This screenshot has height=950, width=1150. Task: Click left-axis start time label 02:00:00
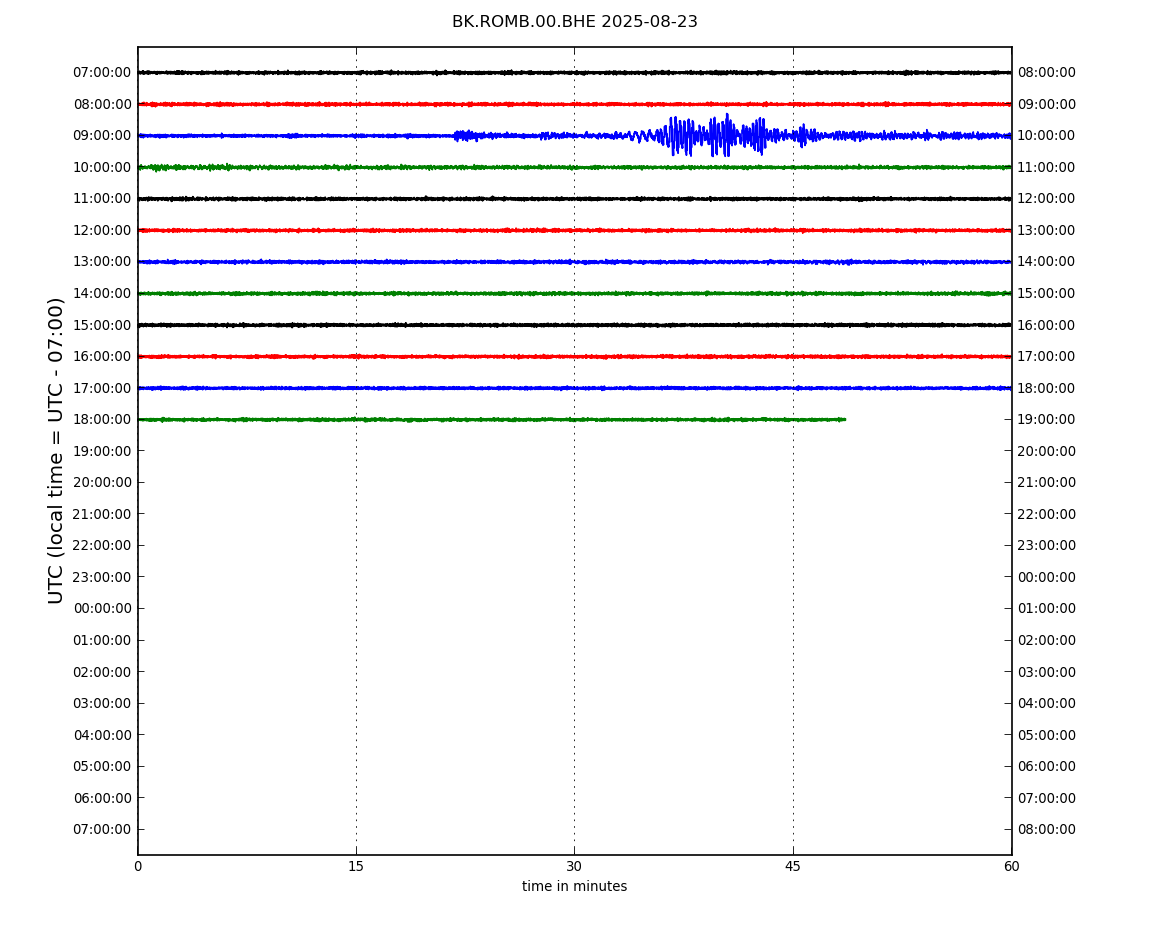click(x=102, y=672)
